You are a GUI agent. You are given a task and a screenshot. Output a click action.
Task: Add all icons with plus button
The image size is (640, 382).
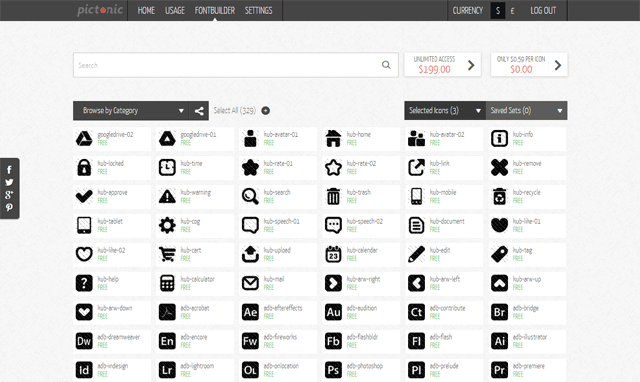point(265,111)
